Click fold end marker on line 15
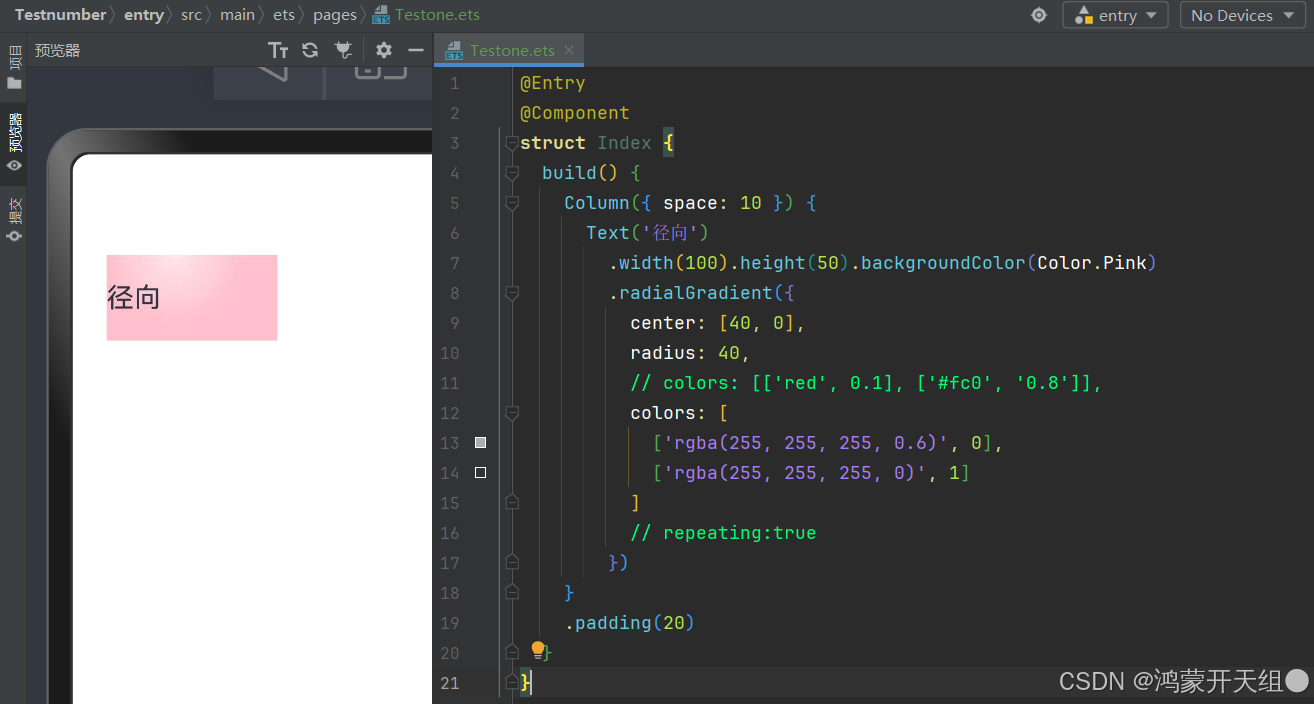 512,502
